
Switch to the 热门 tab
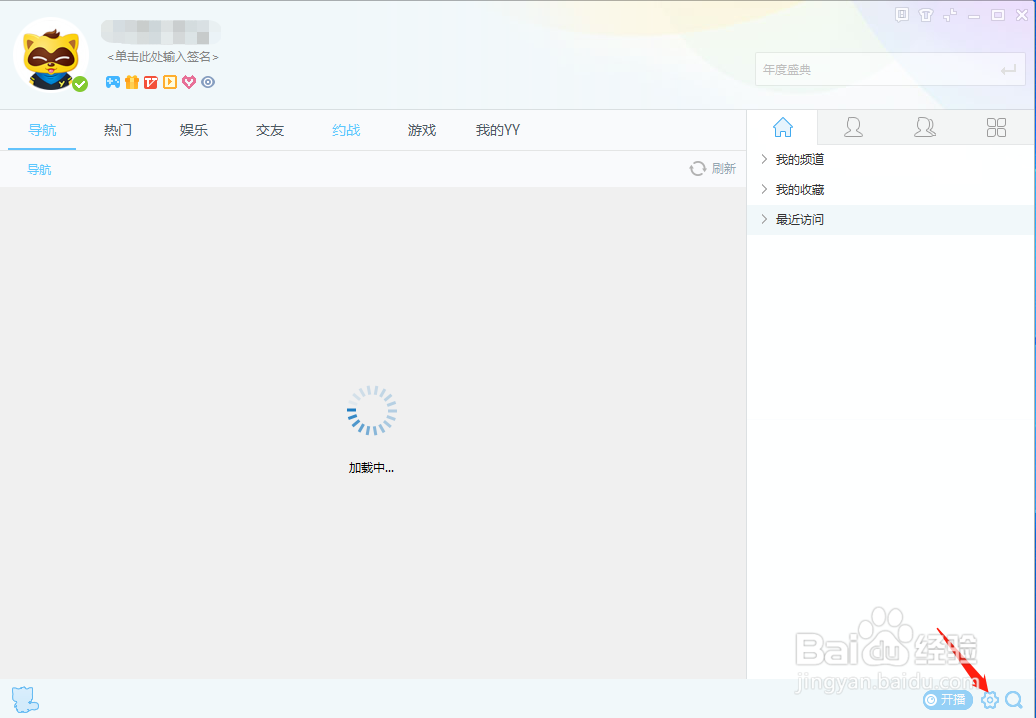117,130
